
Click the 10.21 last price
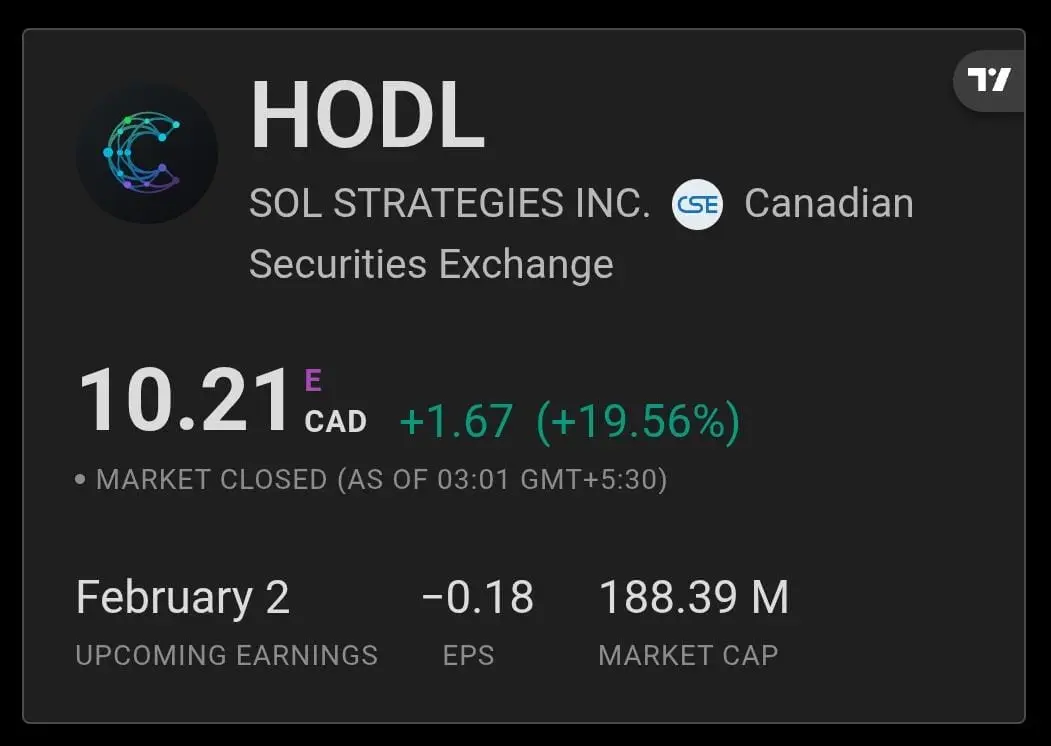[x=185, y=401]
